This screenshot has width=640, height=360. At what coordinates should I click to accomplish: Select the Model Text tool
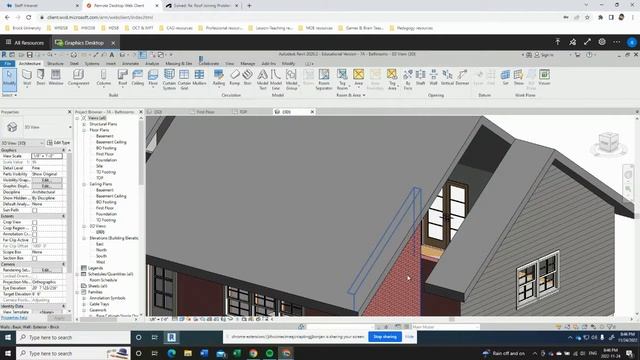pos(262,79)
